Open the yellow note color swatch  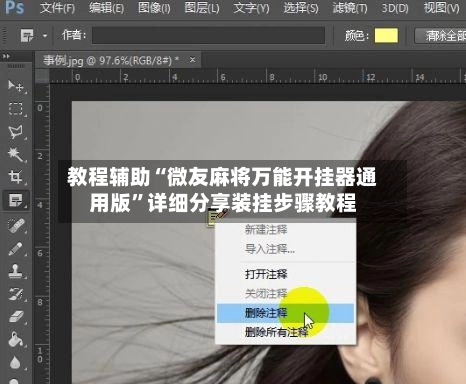click(x=386, y=35)
